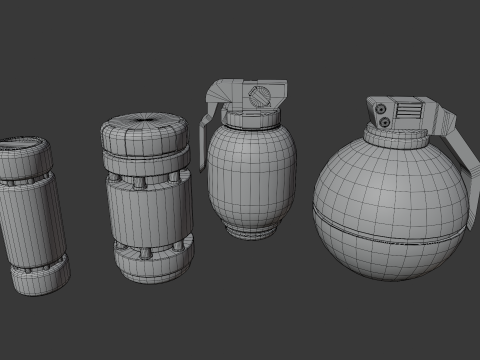Screen dimensions: 480x360
Task: Select the upright cylindrical canister with pegs
Action: pyautogui.click(x=147, y=199)
